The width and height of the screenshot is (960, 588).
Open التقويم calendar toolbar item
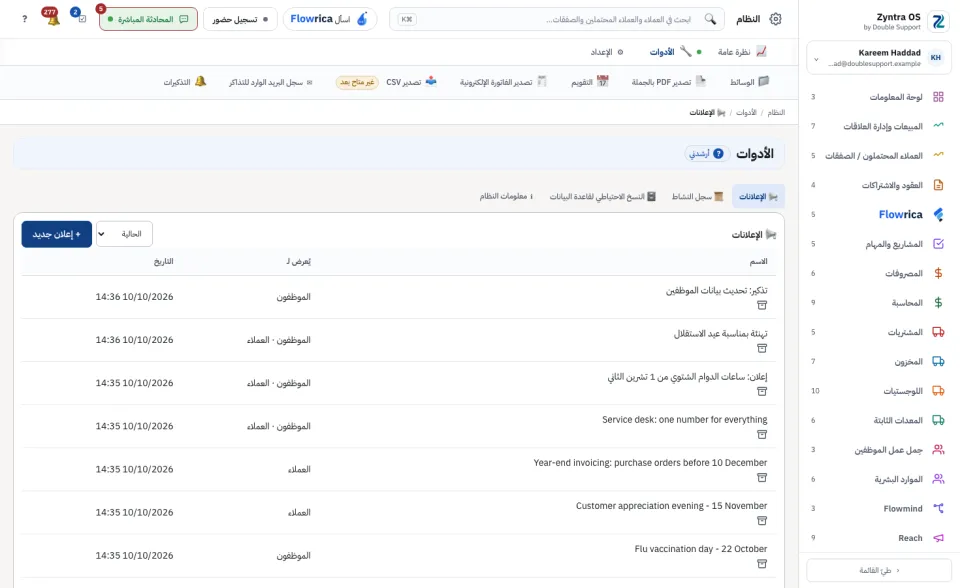[590, 82]
